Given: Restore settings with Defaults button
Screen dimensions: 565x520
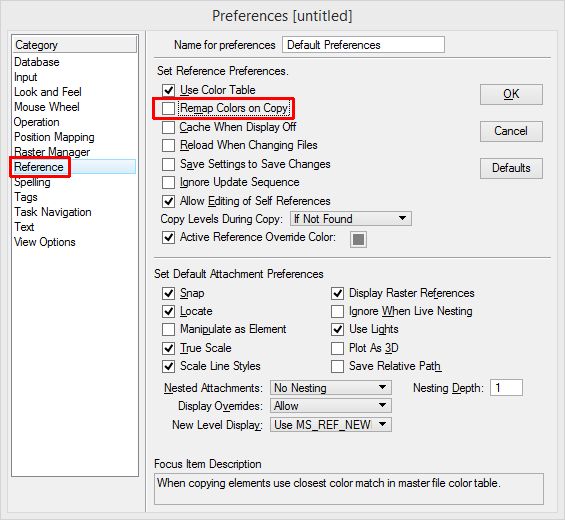Looking at the screenshot, I should (511, 168).
